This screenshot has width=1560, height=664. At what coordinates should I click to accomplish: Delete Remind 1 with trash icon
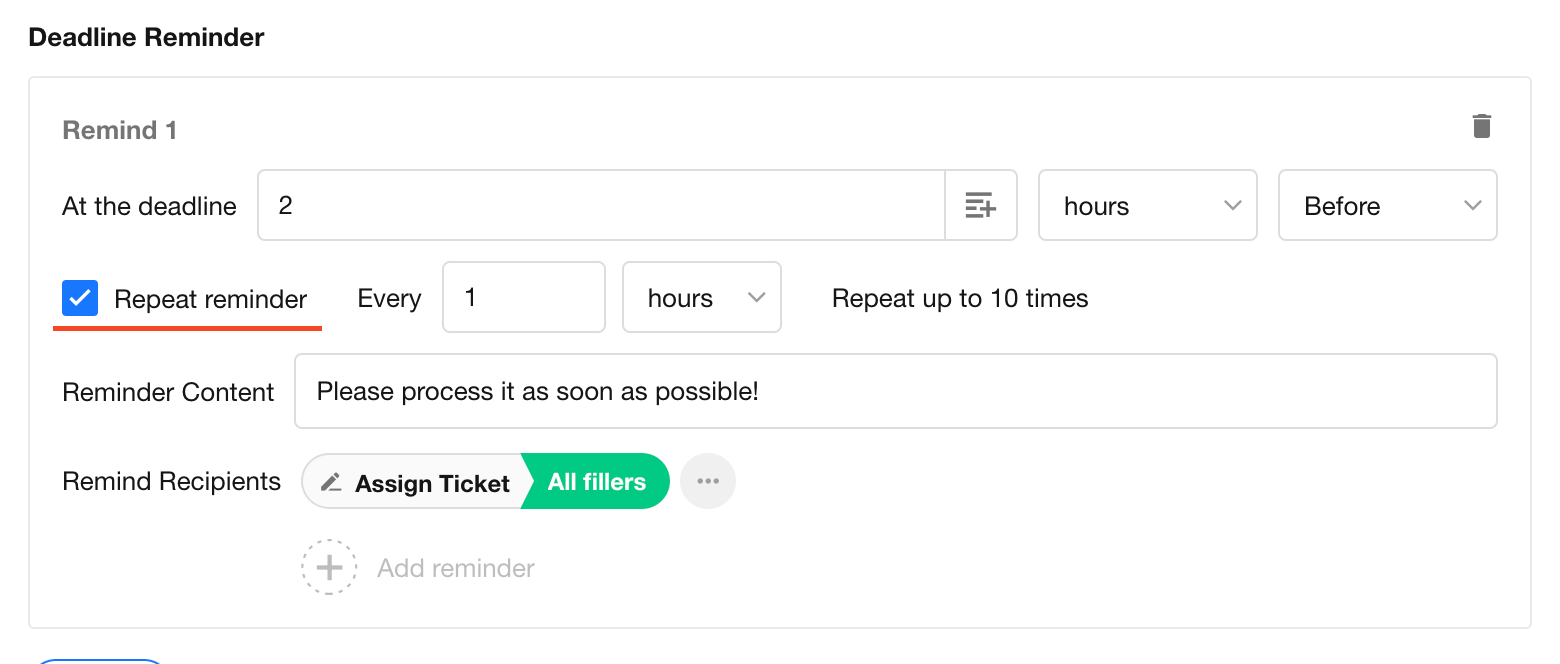click(x=1481, y=126)
